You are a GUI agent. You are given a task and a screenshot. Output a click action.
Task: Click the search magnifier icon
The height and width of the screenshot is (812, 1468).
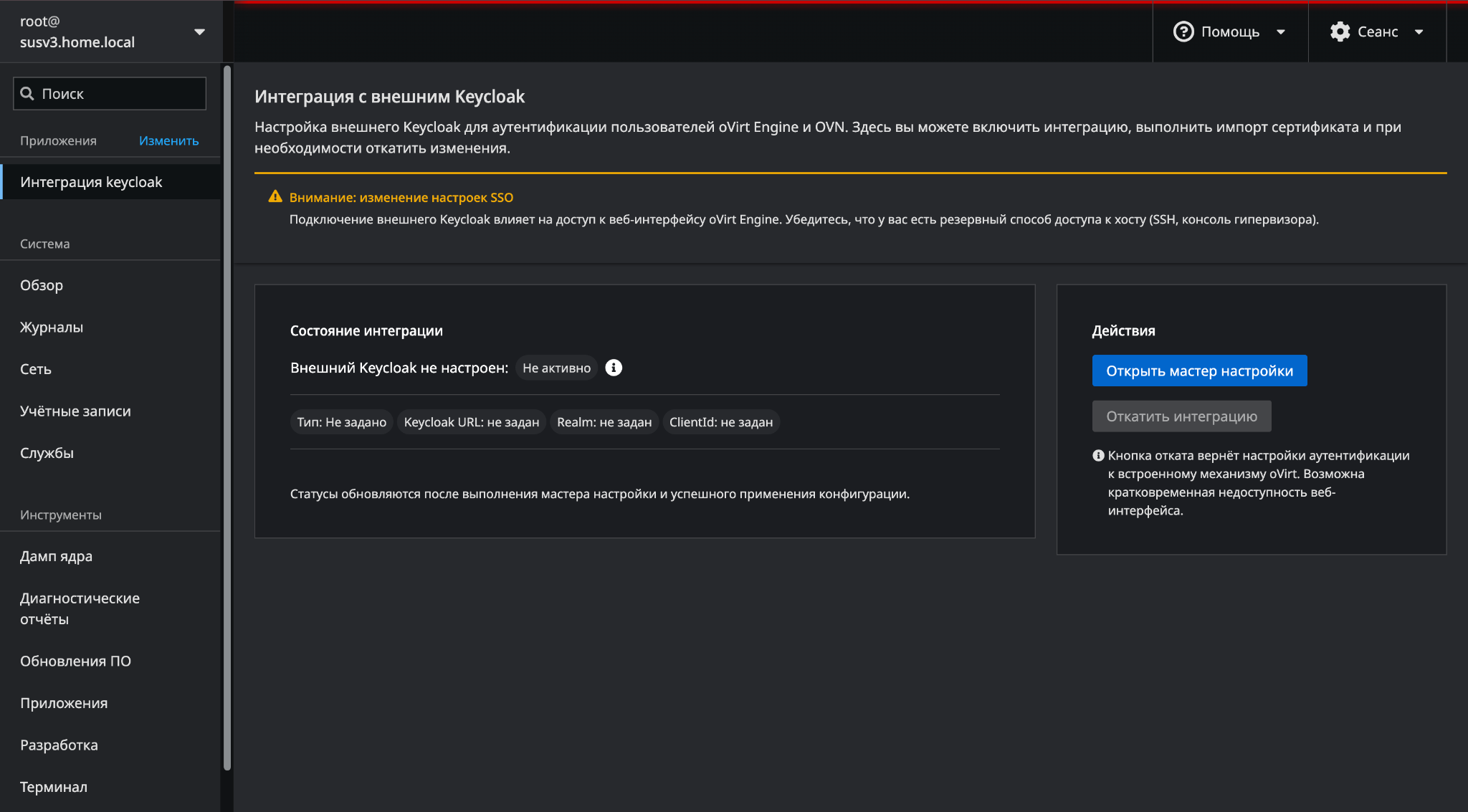click(x=27, y=94)
